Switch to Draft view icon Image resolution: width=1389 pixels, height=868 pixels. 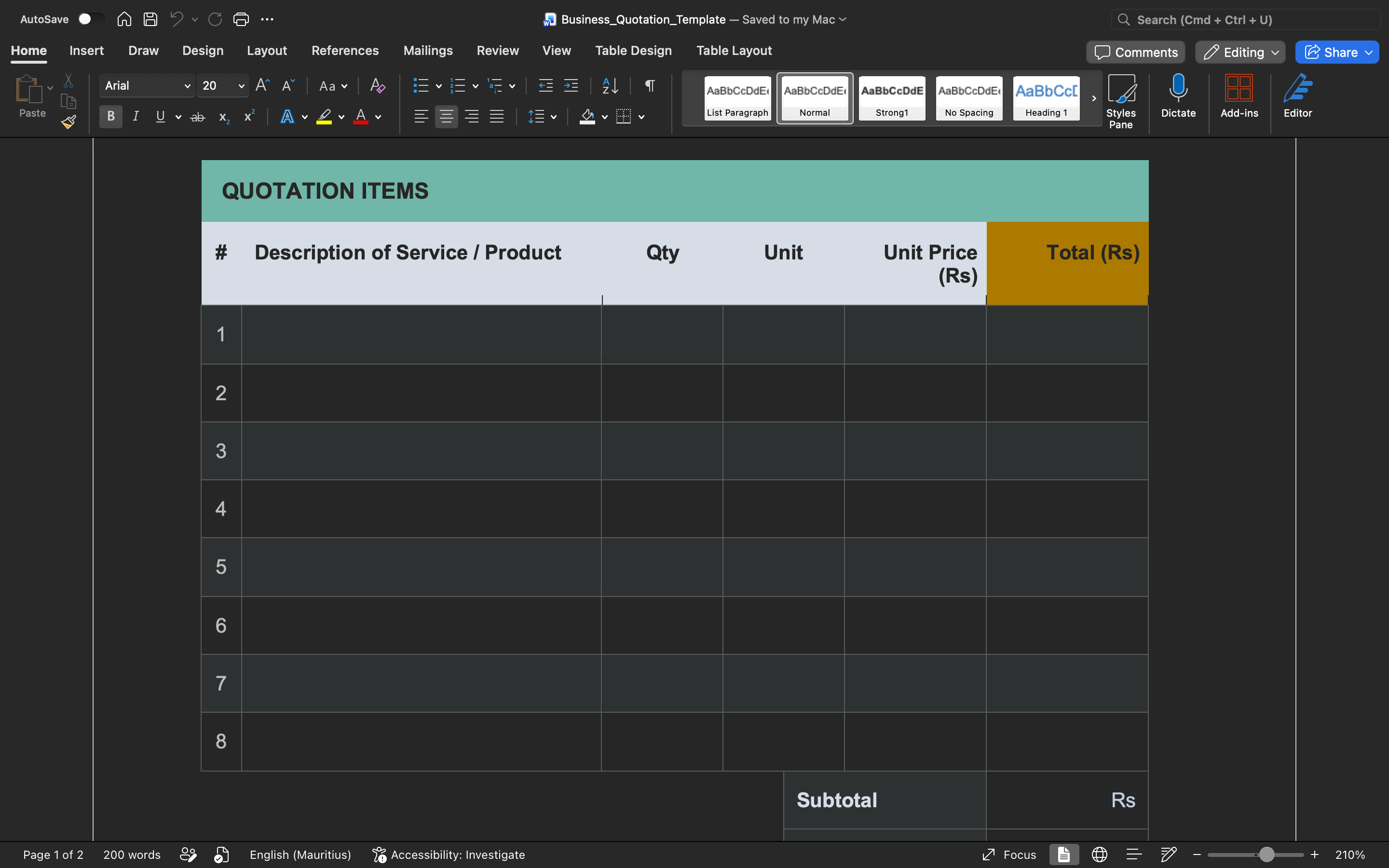pos(1168,855)
